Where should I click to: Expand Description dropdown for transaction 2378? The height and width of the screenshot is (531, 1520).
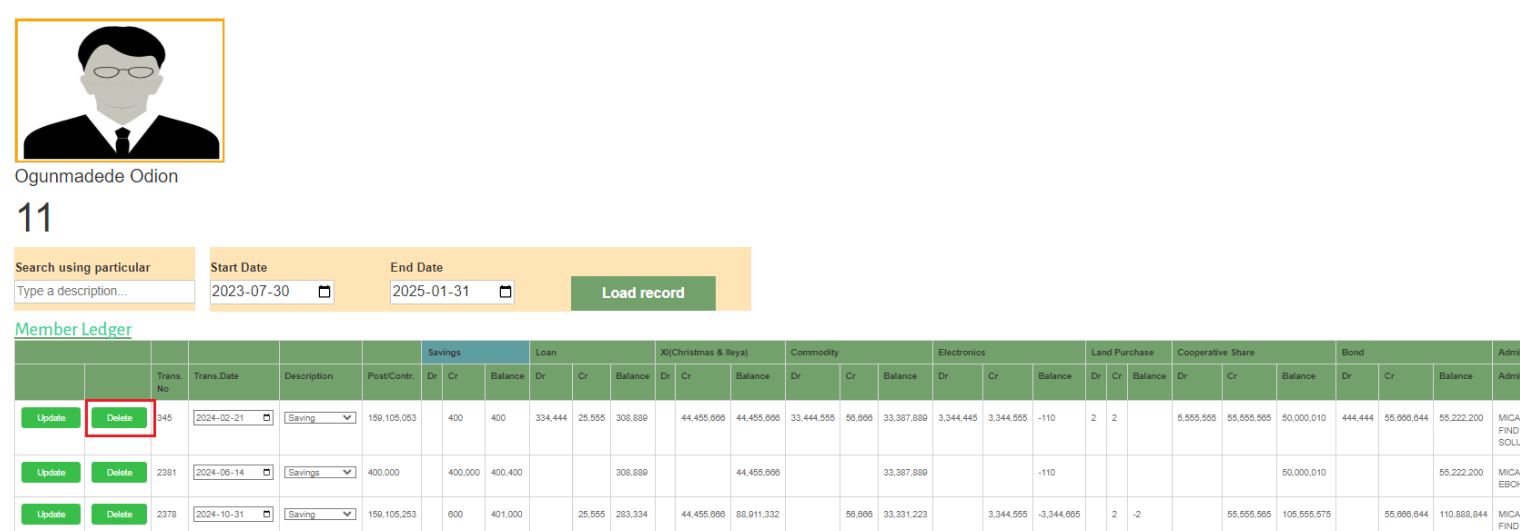(319, 516)
